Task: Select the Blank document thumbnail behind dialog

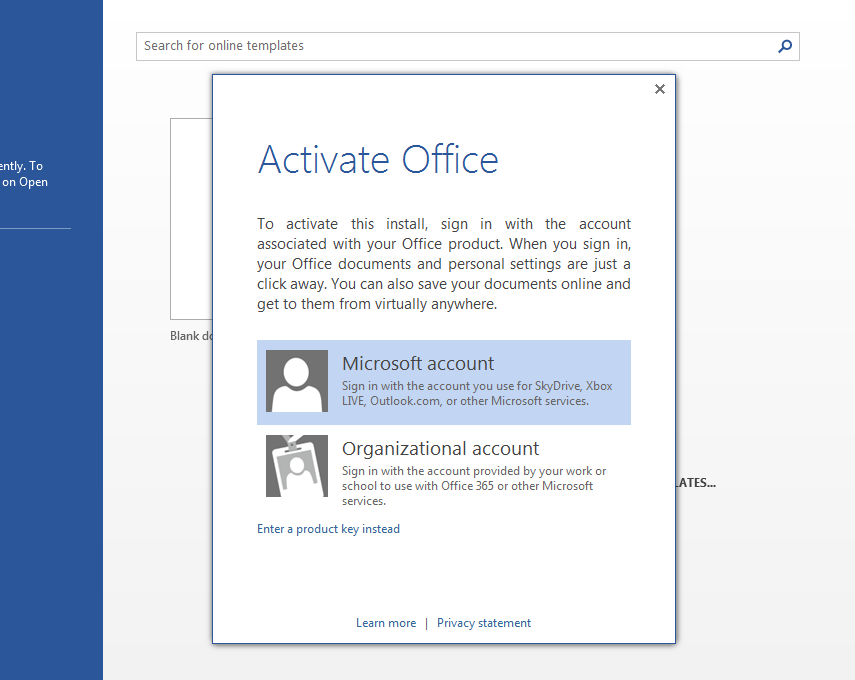Action: pos(191,219)
